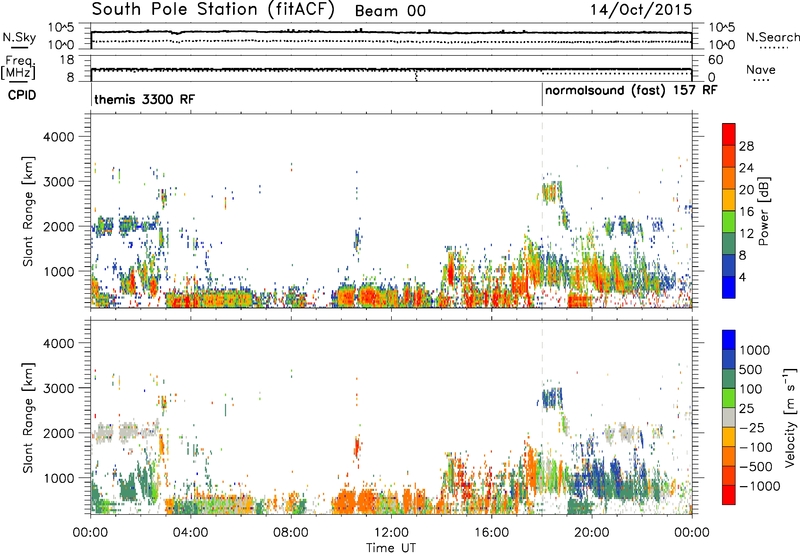
Task: Select the yellow-orange Power swatch near 16 dB
Action: [729, 200]
